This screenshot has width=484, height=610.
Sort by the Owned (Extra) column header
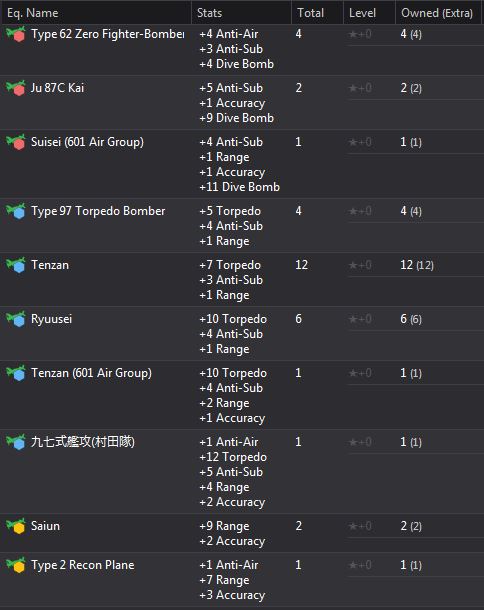438,13
